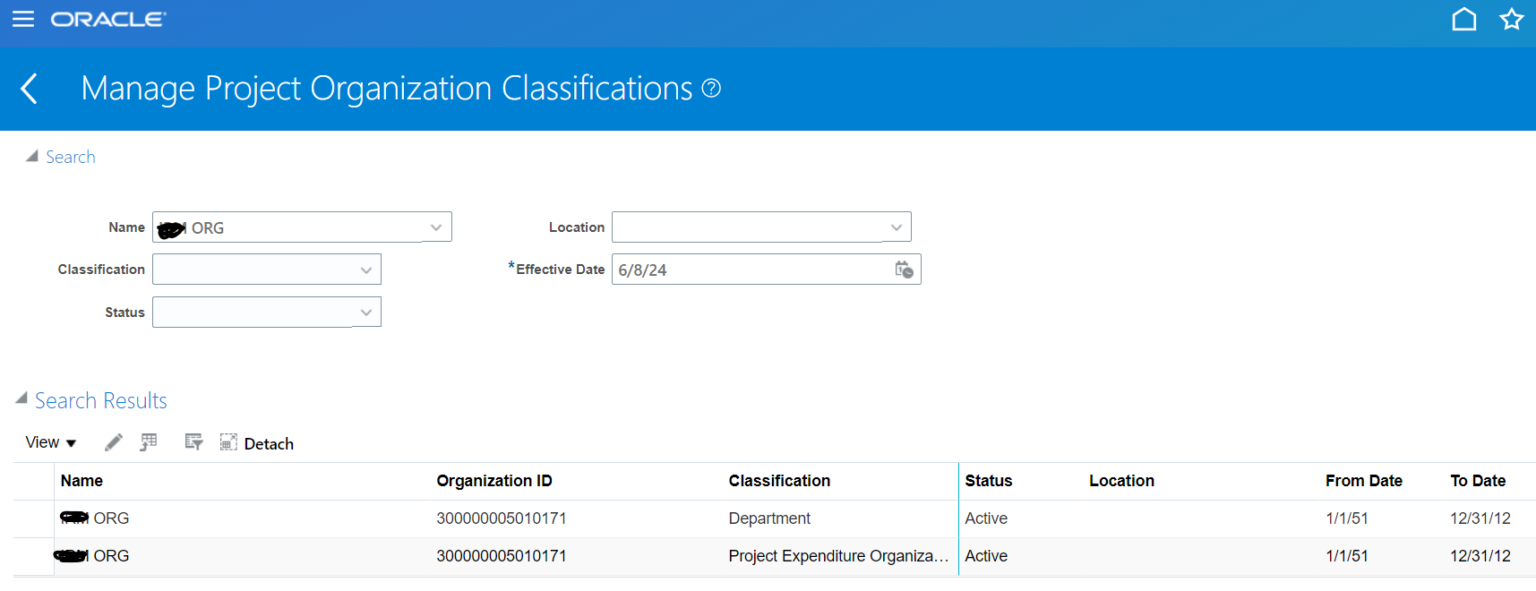The image size is (1536, 591).
Task: Click the Detach table icon
Action: (x=228, y=441)
